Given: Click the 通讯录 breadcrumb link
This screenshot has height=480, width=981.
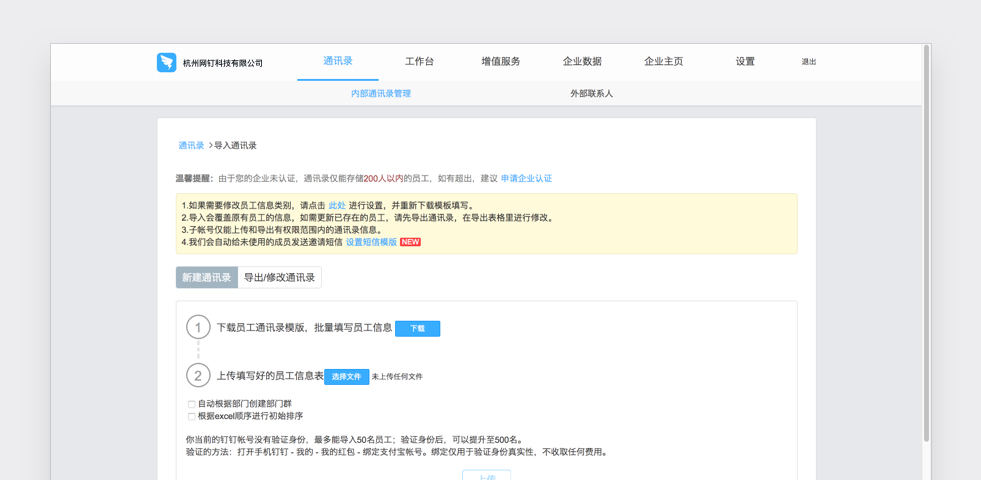Looking at the screenshot, I should coord(191,145).
